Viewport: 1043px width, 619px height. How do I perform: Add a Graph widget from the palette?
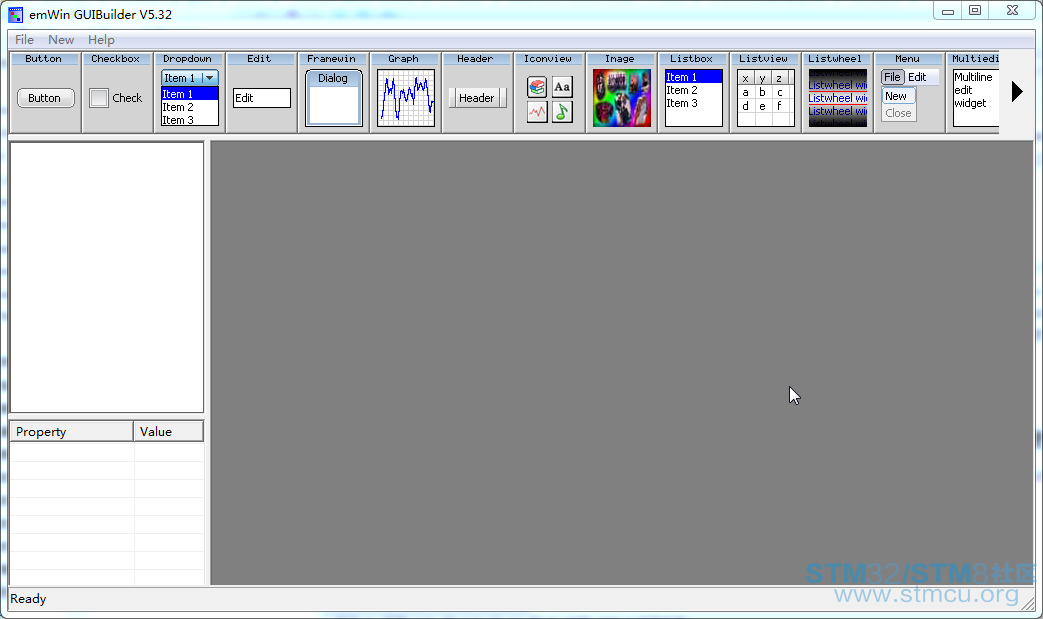(x=404, y=92)
